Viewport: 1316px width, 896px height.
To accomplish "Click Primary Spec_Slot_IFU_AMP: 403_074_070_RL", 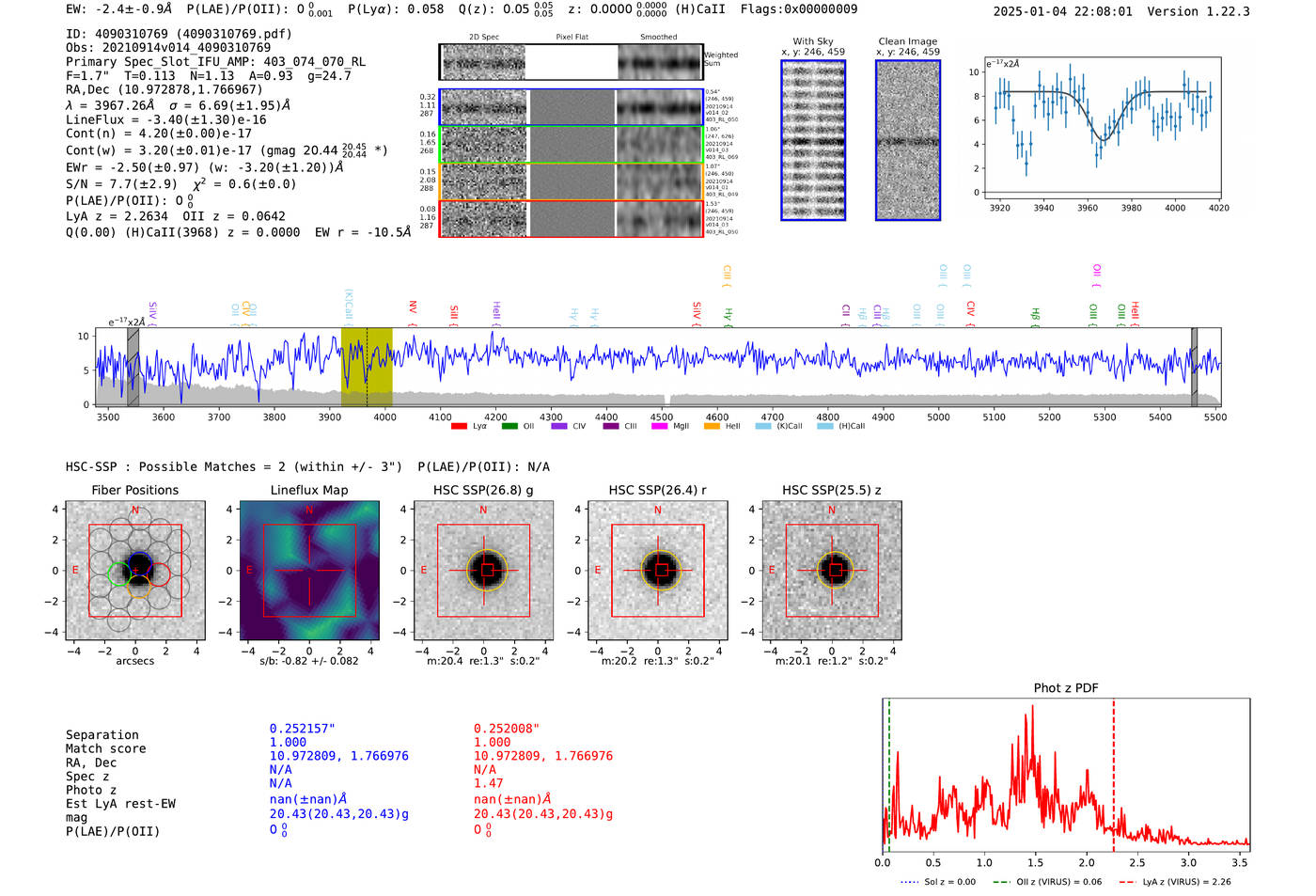I will click(215, 62).
